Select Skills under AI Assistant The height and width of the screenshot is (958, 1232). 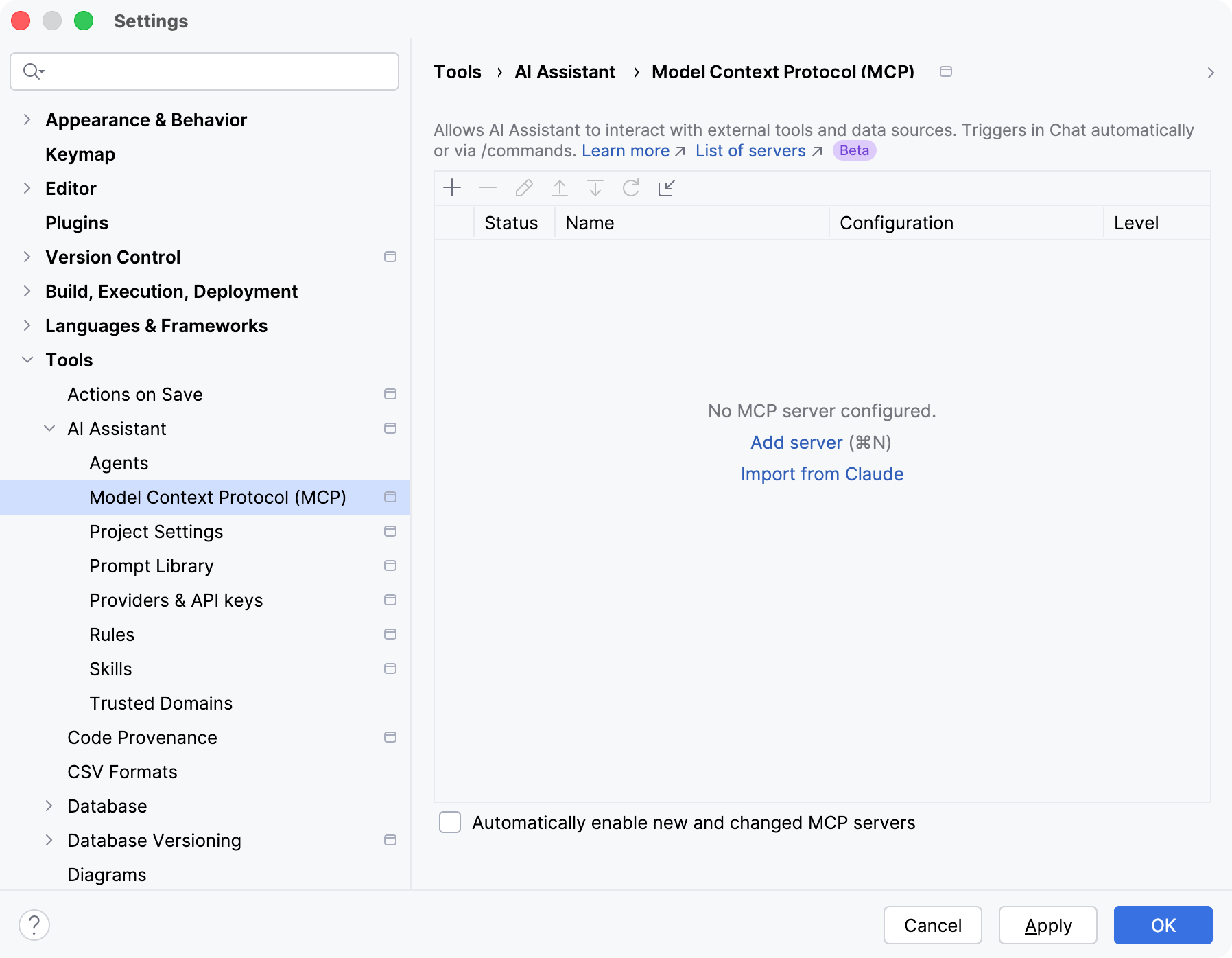tap(110, 669)
